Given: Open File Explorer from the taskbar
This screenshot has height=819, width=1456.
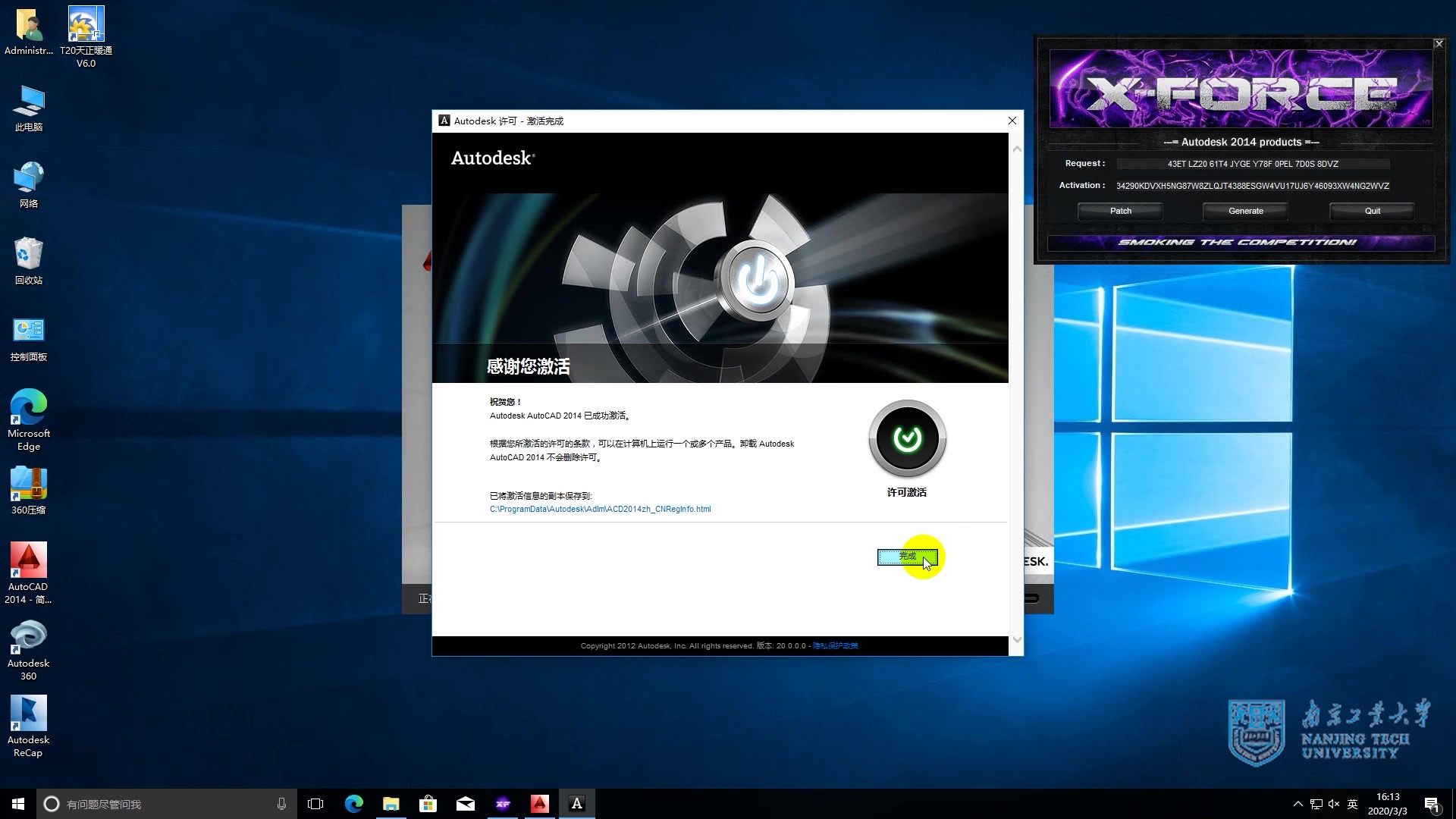Looking at the screenshot, I should [391, 804].
